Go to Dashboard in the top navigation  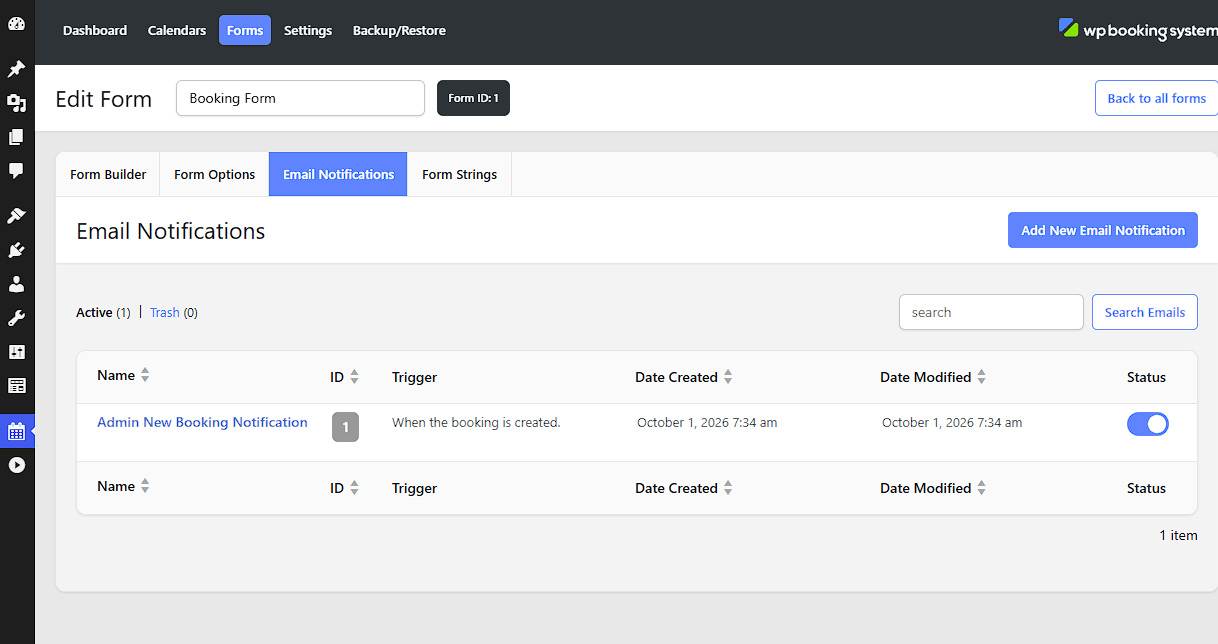click(x=95, y=30)
